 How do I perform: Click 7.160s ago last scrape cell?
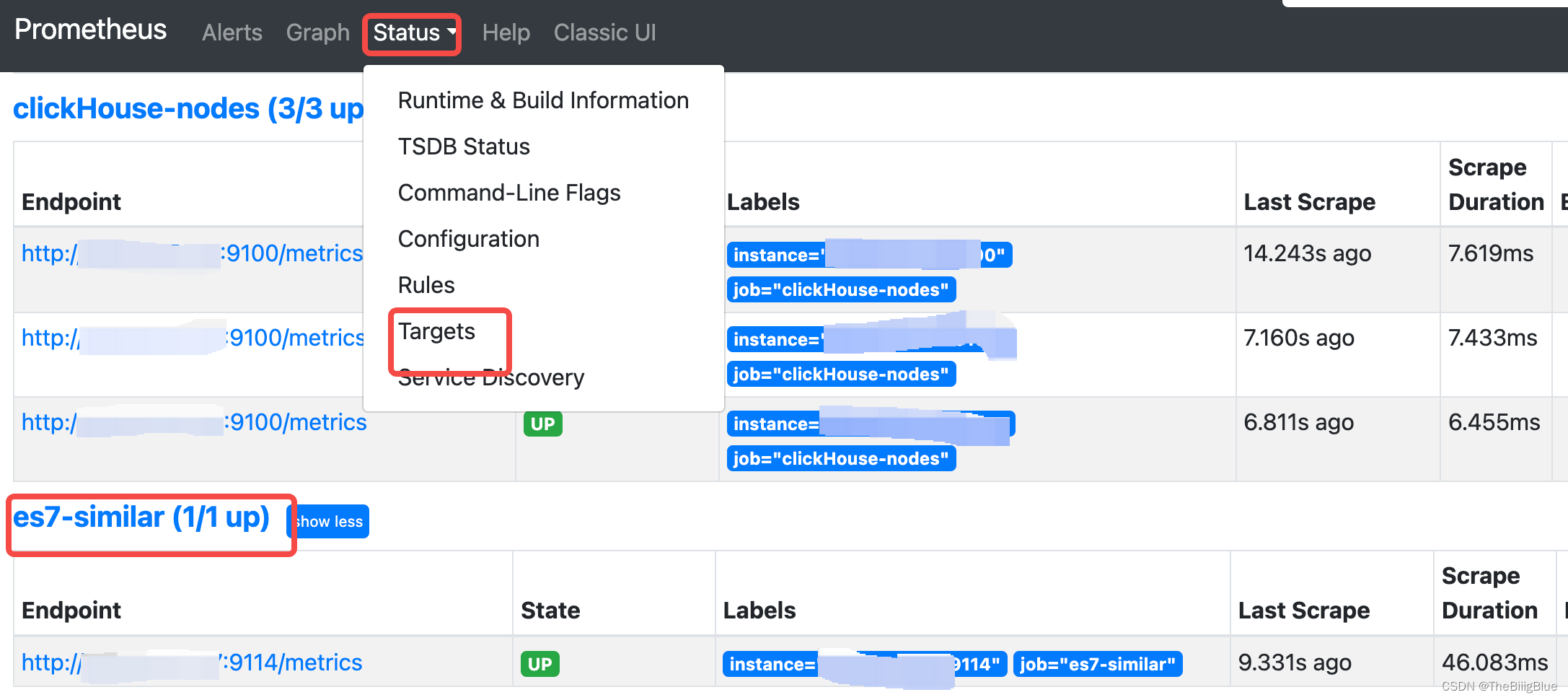1298,338
